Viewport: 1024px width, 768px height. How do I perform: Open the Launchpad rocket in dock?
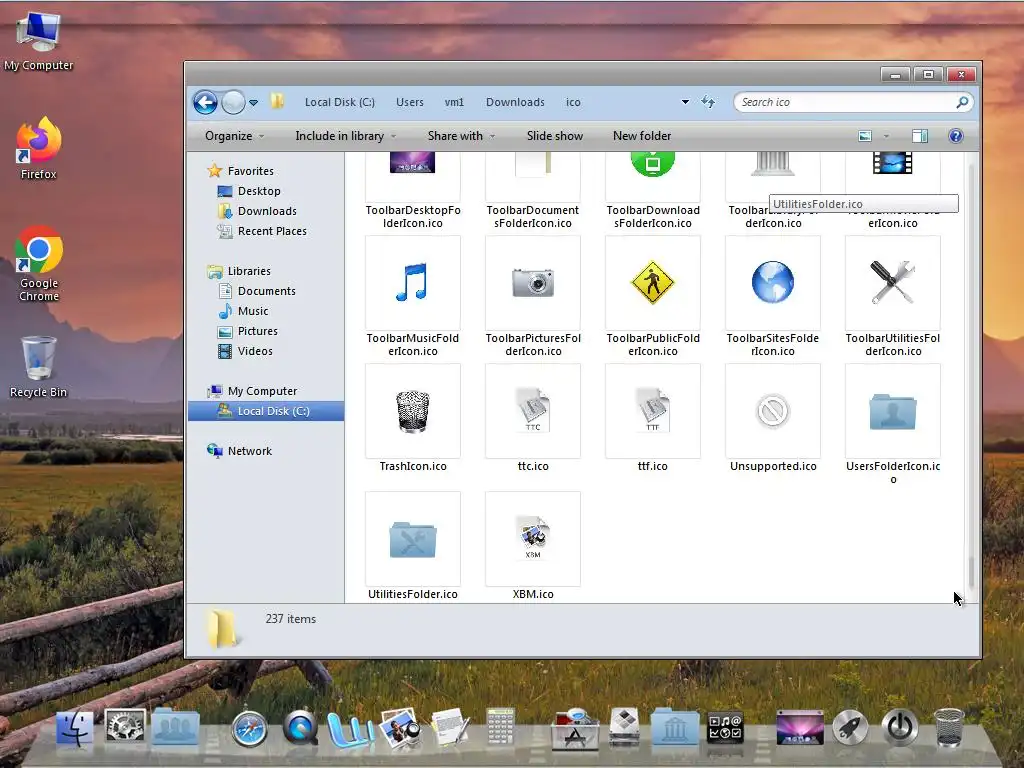pyautogui.click(x=850, y=728)
